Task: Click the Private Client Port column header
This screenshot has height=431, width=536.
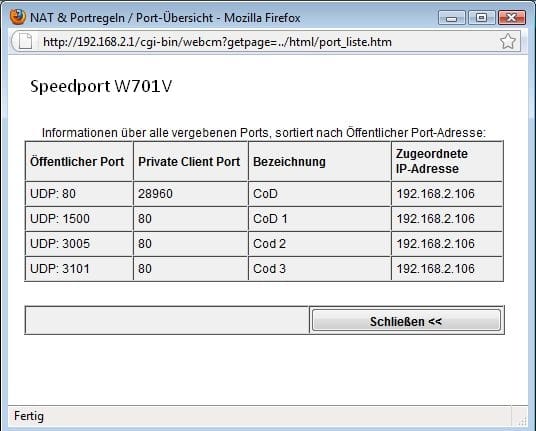Action: 190,161
